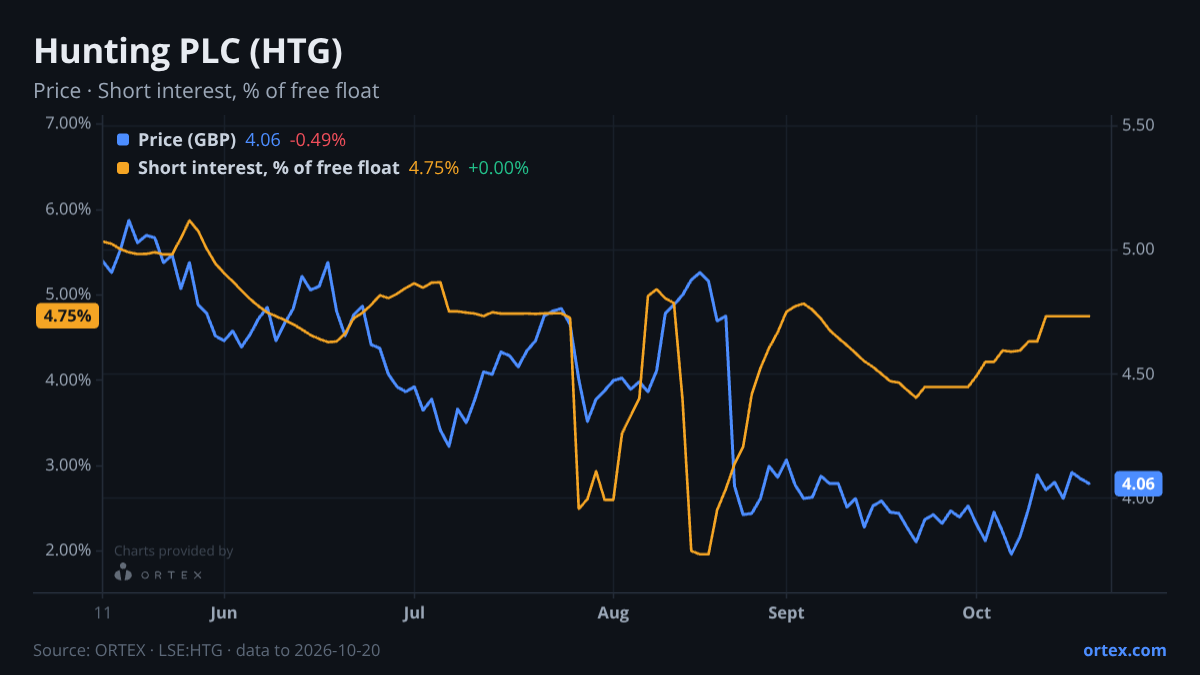Click the 4.00% left axis label
This screenshot has width=1200, height=675.
point(68,380)
